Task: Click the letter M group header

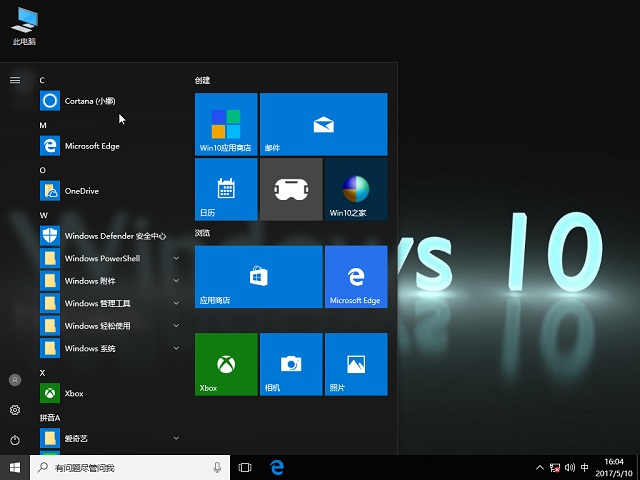Action: tap(43, 125)
